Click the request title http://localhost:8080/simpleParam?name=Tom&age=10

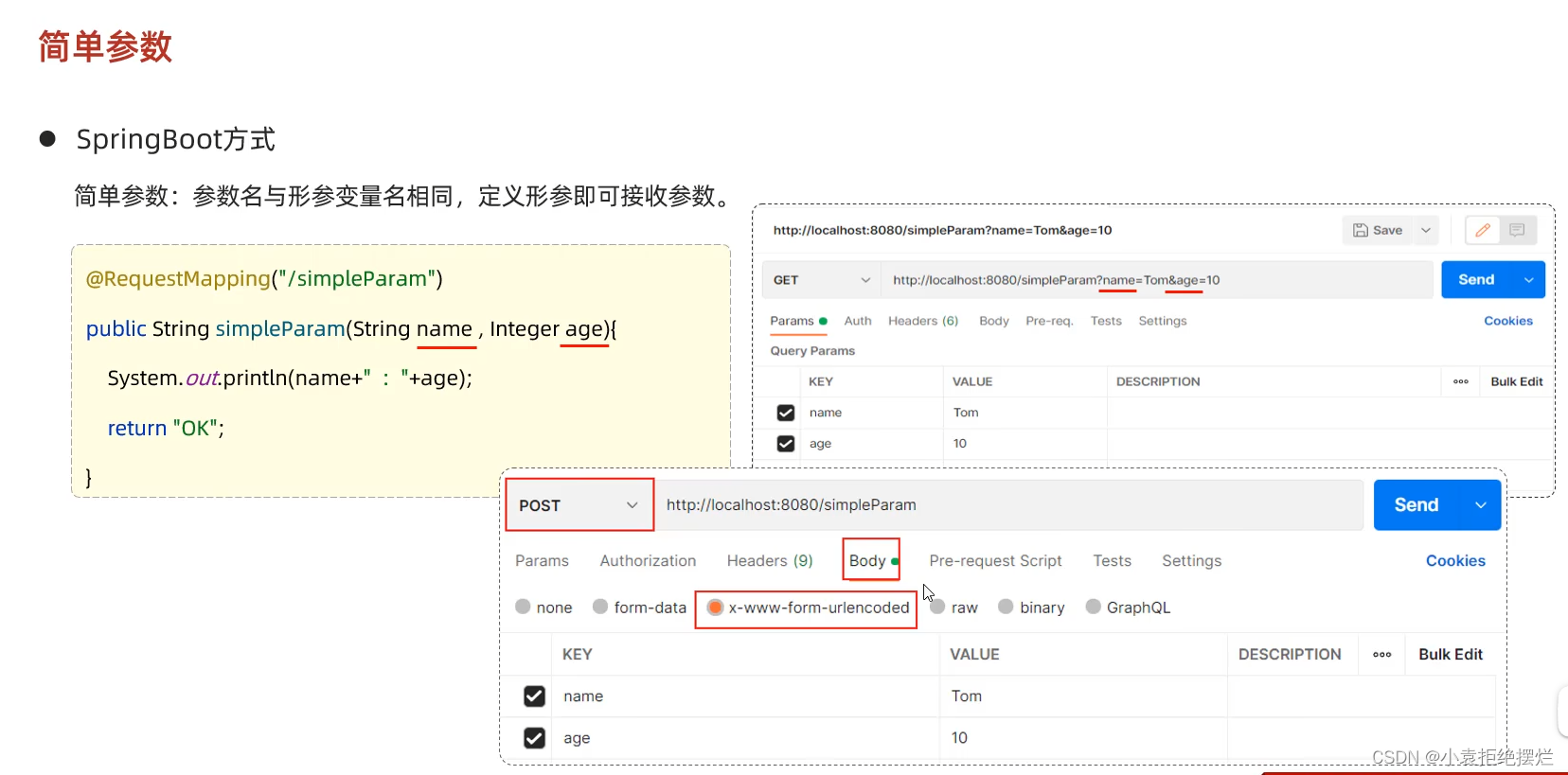tap(942, 230)
